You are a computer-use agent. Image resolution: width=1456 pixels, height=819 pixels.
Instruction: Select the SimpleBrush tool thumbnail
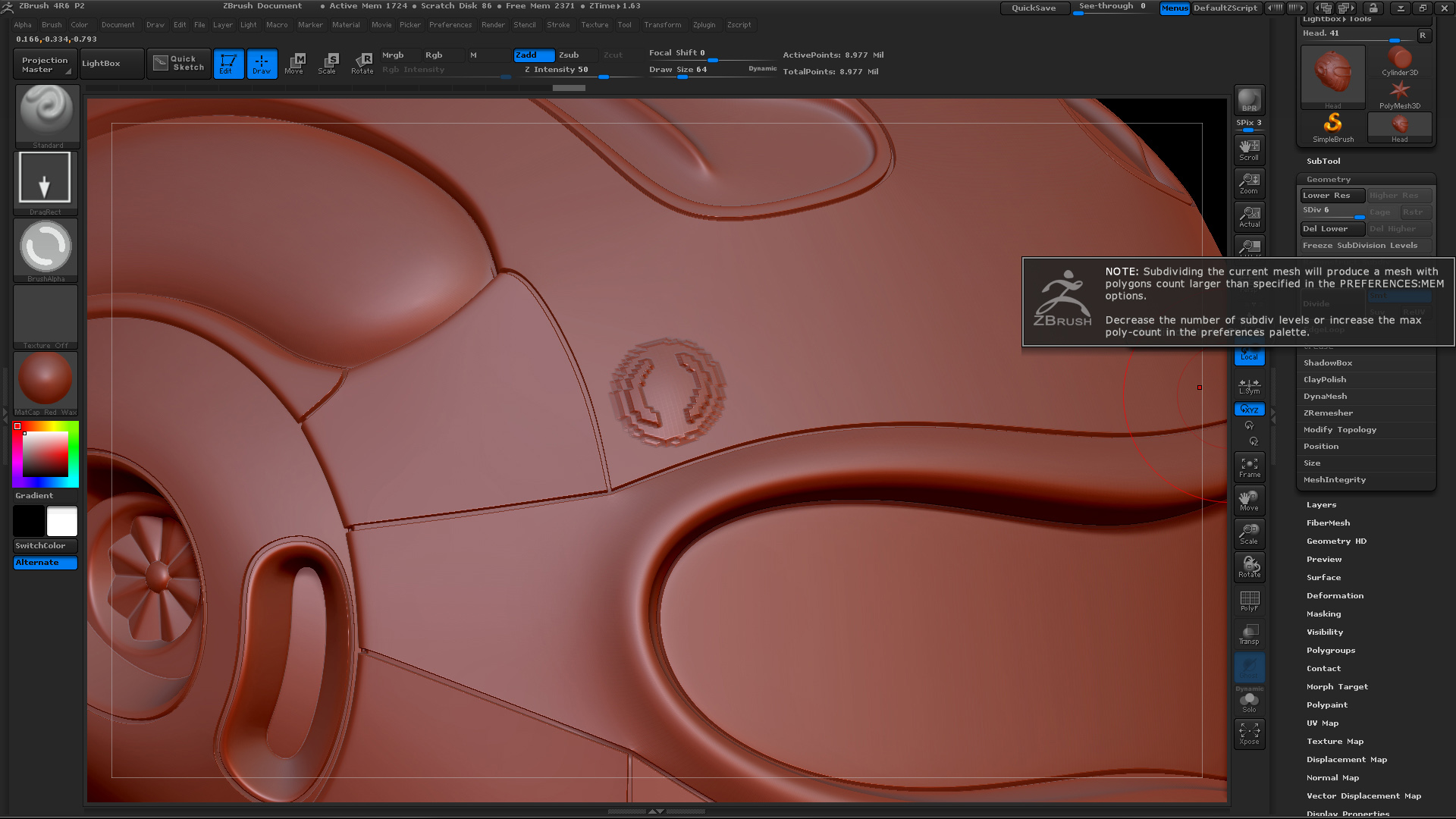coord(1333,127)
